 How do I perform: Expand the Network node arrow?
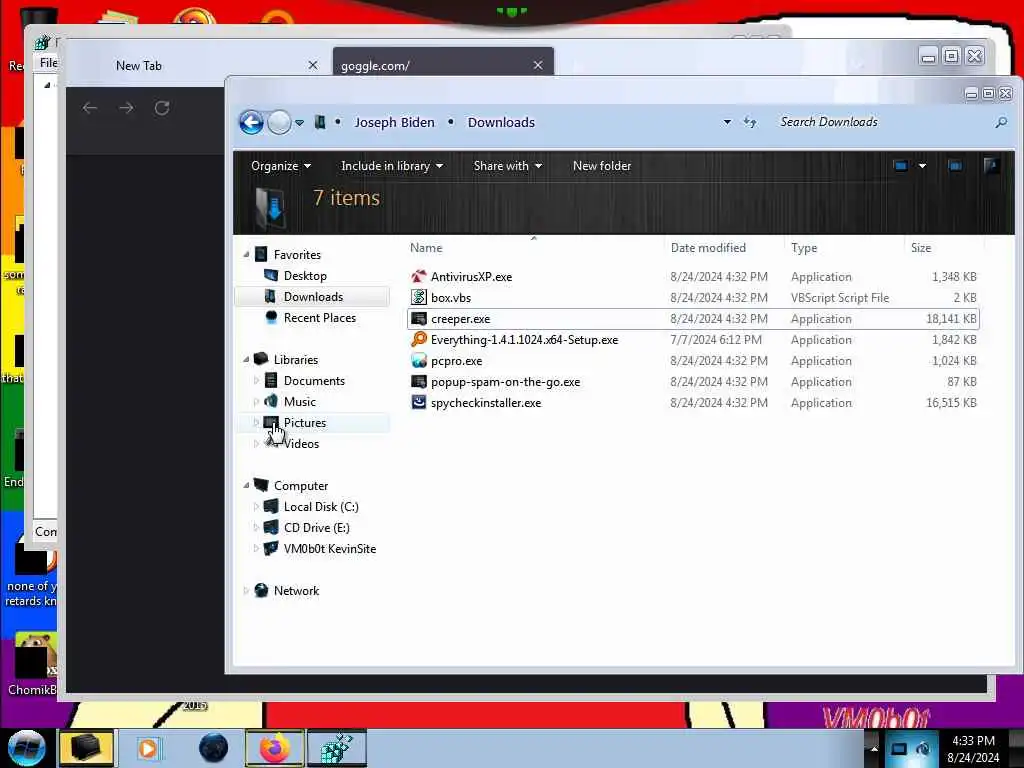246,590
